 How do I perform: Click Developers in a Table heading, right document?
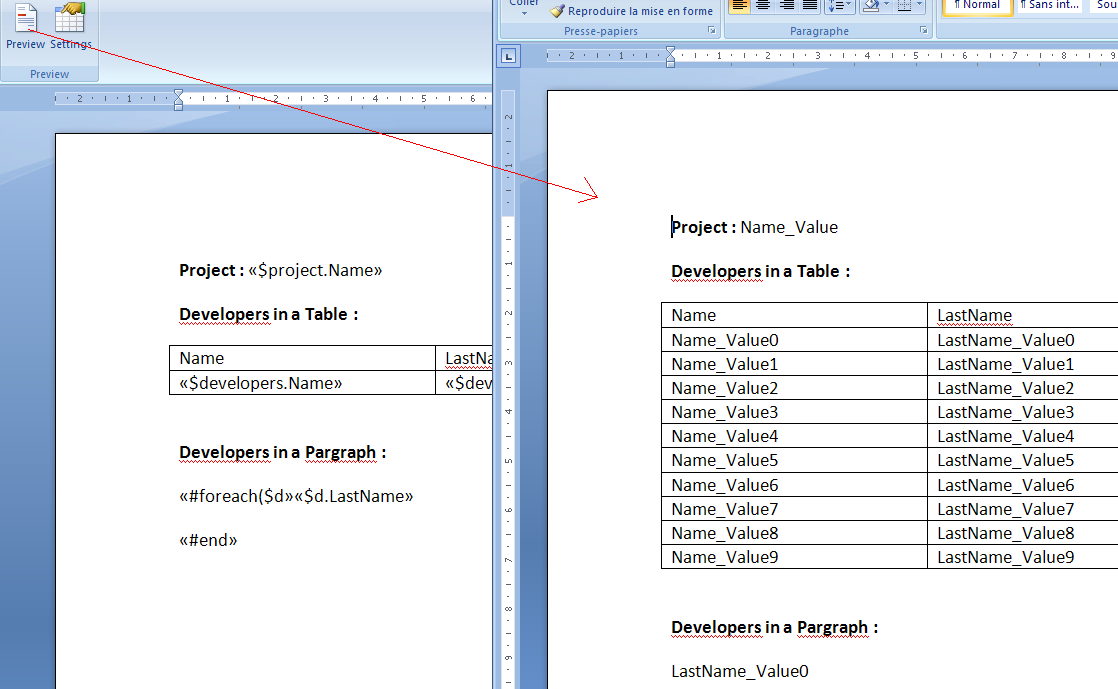click(761, 272)
